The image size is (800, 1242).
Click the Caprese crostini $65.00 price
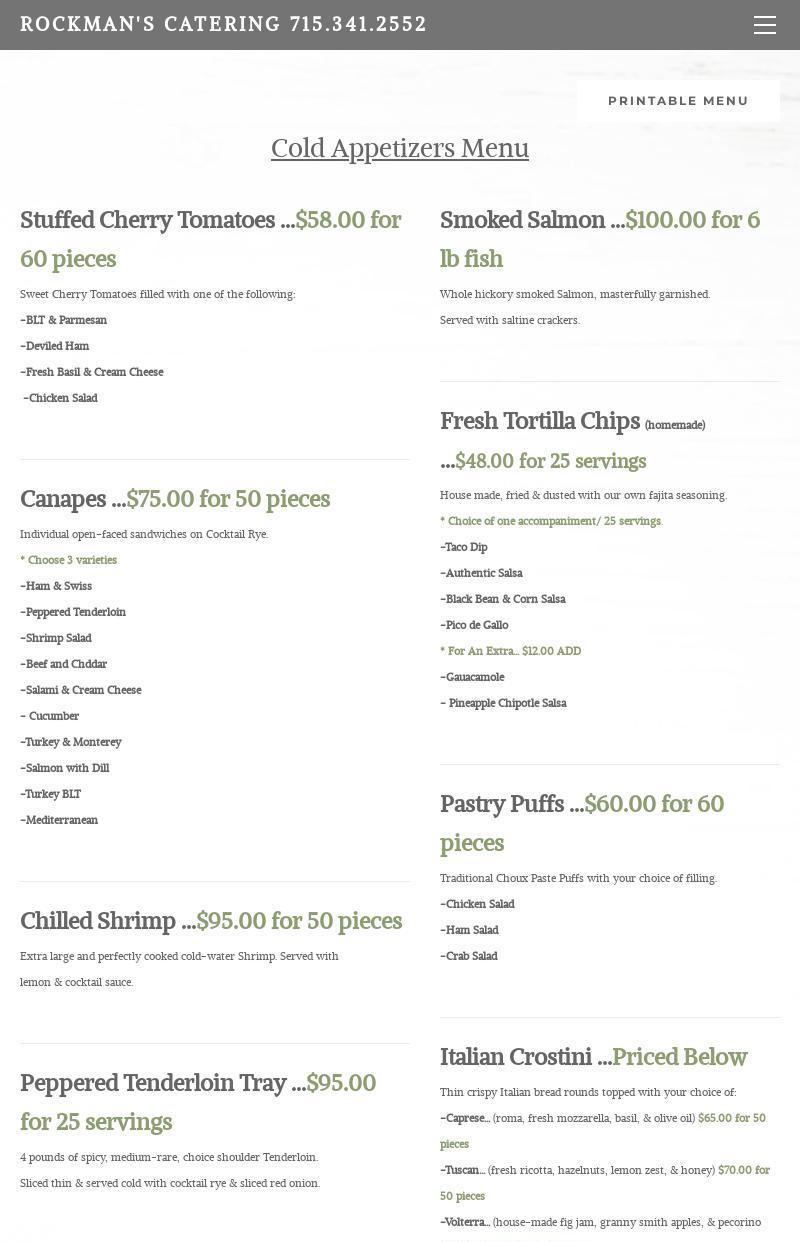[731, 1118]
